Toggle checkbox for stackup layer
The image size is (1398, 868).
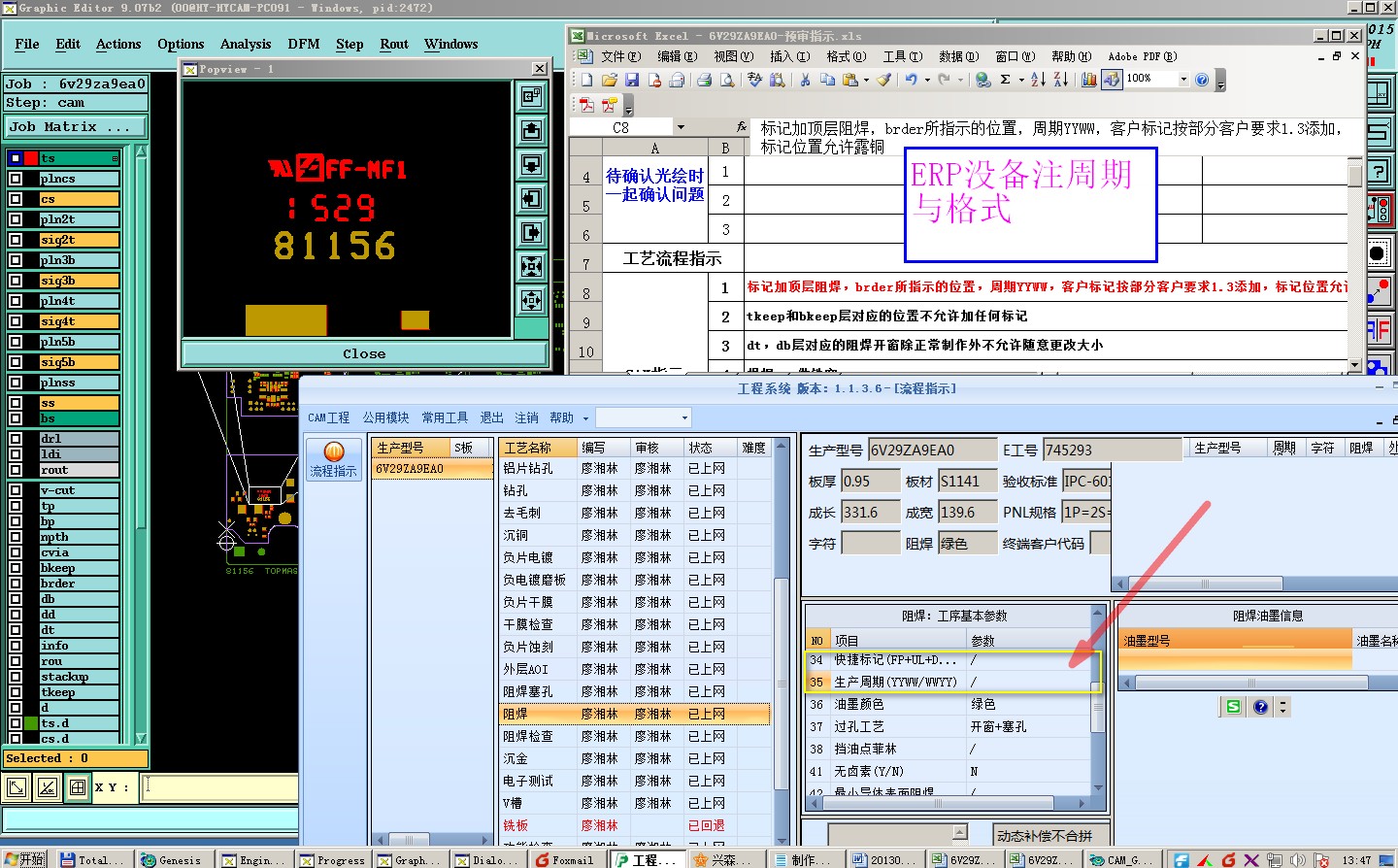tap(16, 677)
